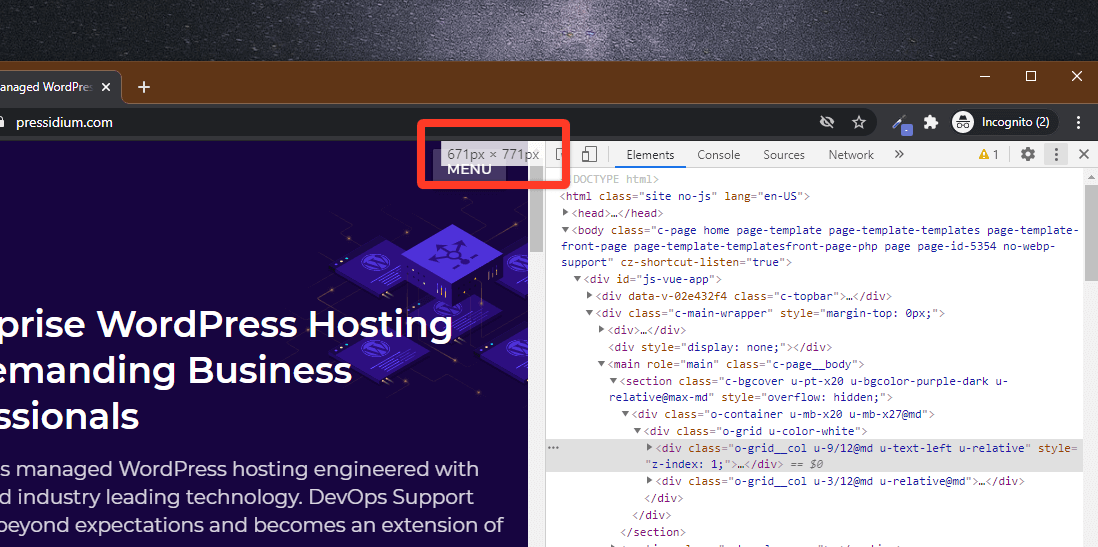Switch to the Elements tab

point(650,155)
